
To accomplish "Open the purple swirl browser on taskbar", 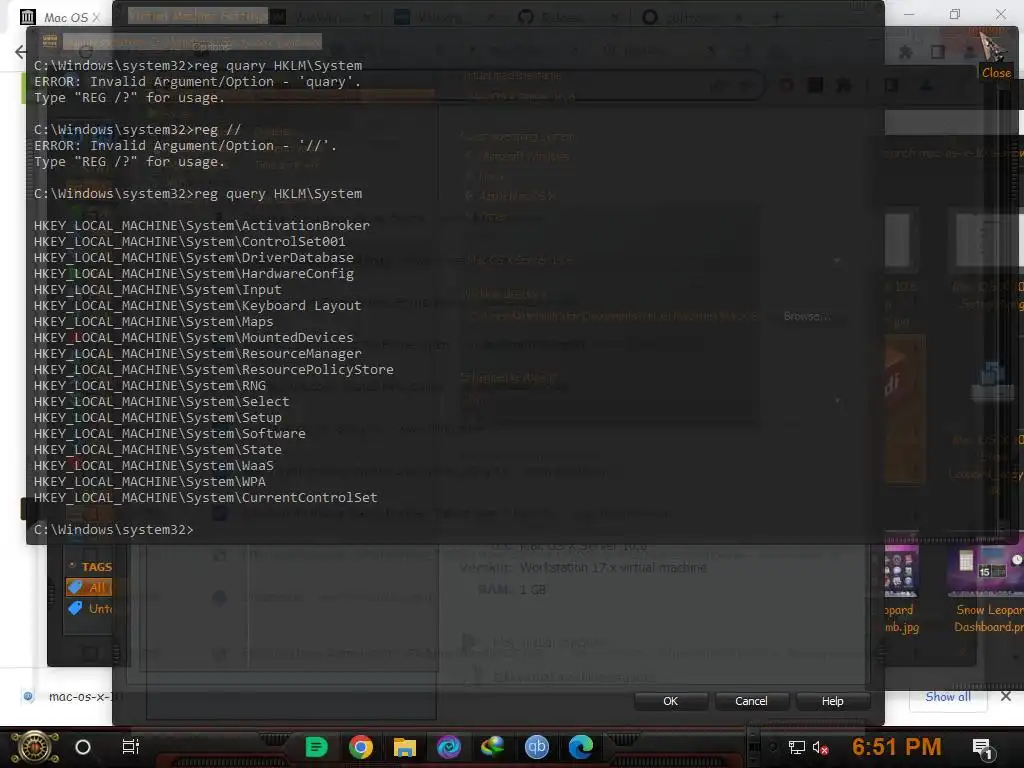I will point(449,747).
